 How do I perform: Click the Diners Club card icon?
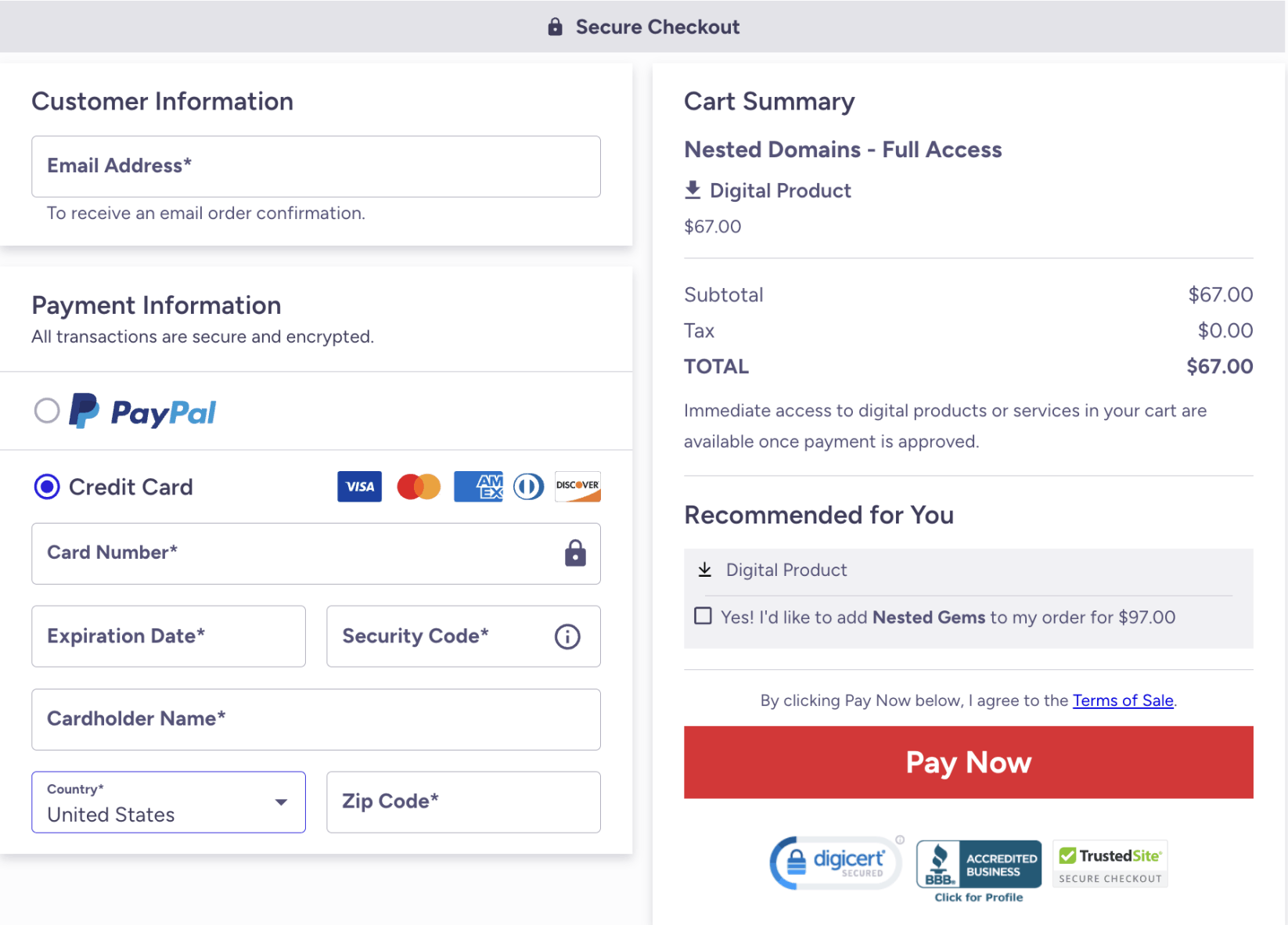528,486
